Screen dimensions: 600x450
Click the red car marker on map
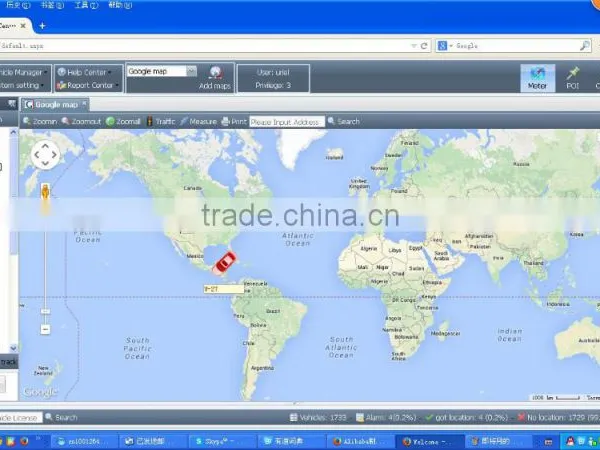pos(225,262)
